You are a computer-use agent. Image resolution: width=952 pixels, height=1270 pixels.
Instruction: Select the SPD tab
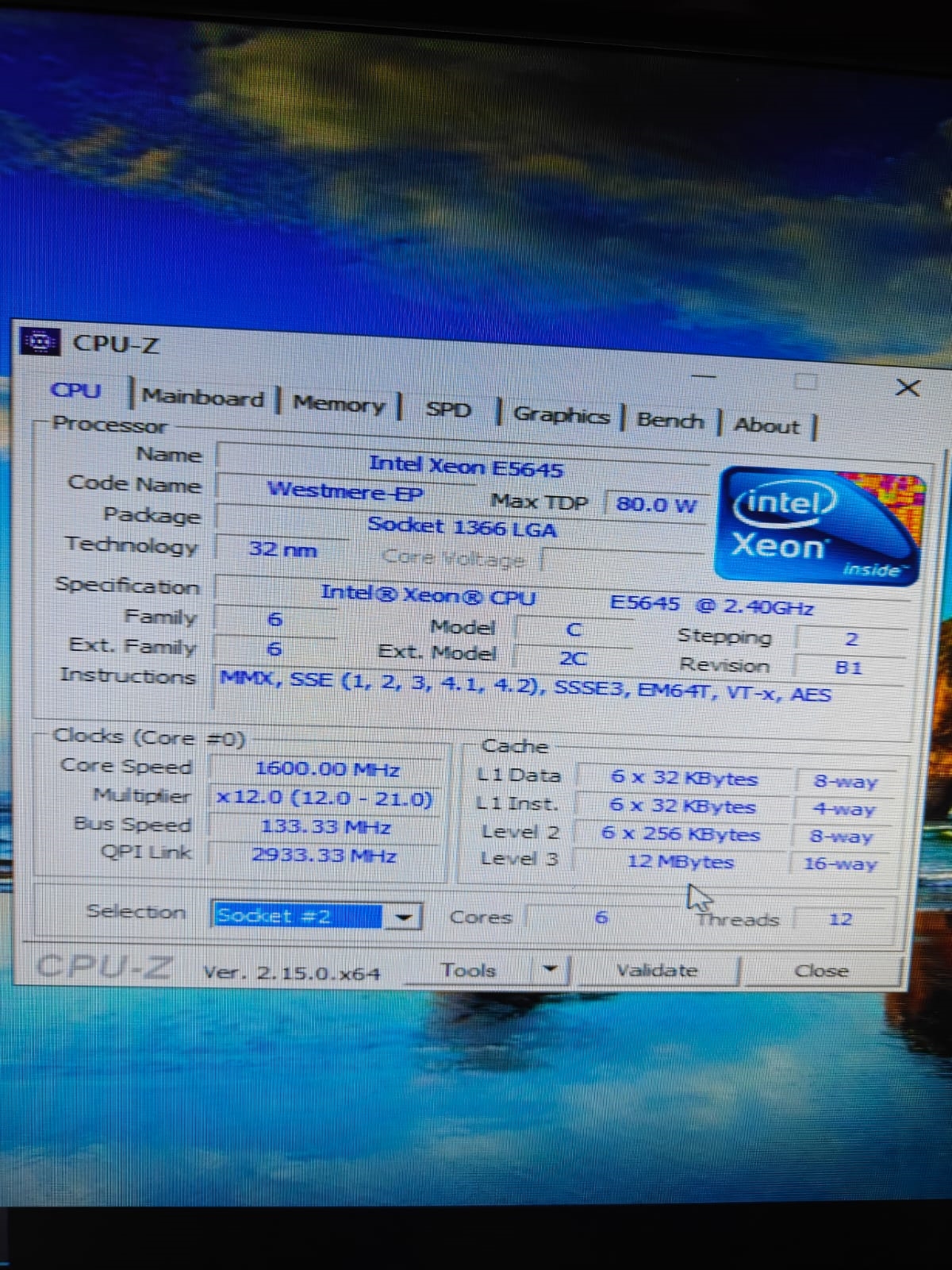(448, 410)
